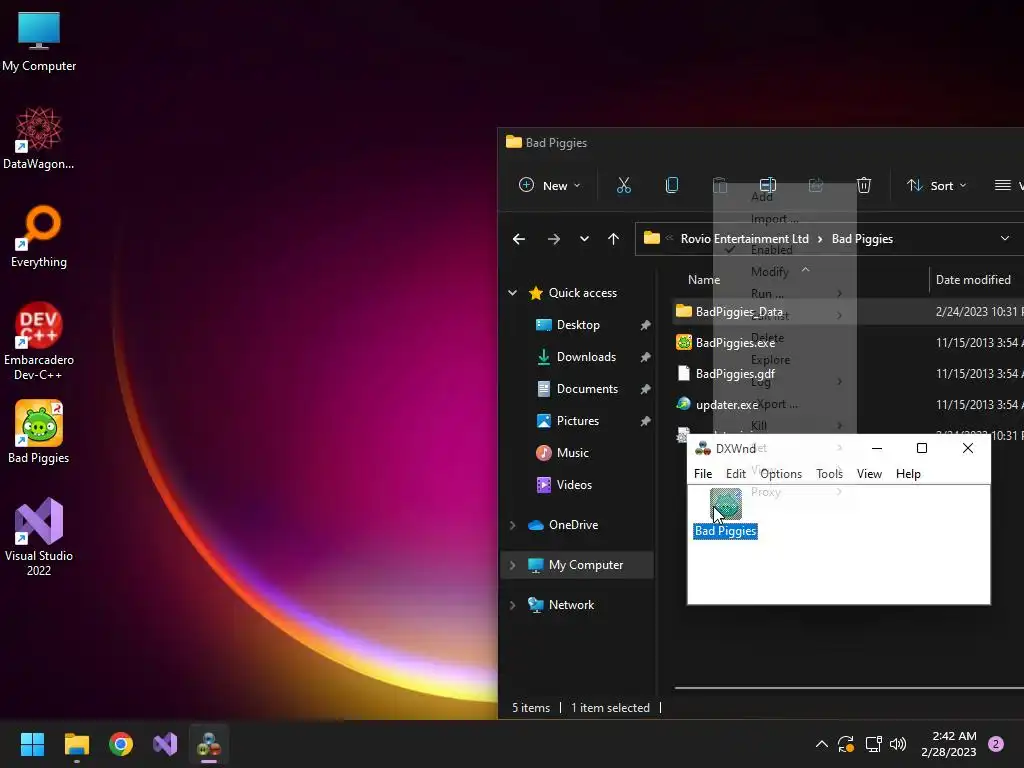Click the Rename icon in Explorer toolbar

point(767,185)
